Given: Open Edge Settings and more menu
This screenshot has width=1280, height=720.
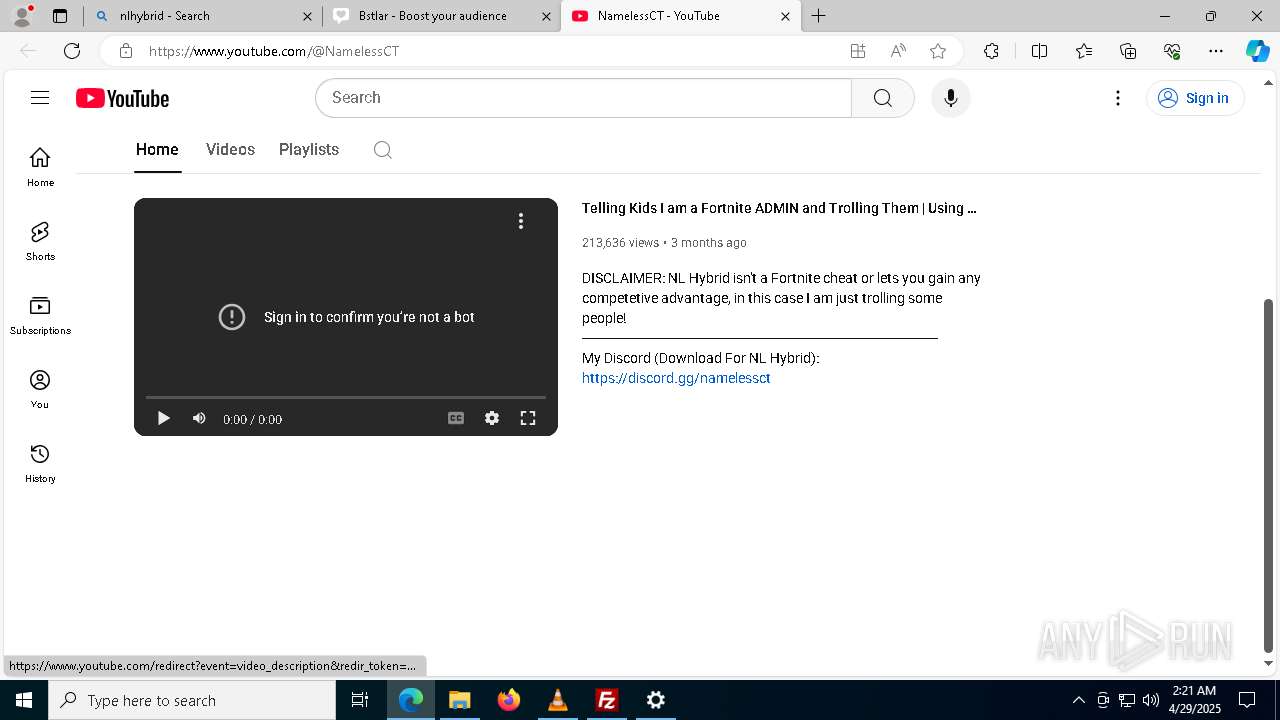Looking at the screenshot, I should tap(1216, 51).
